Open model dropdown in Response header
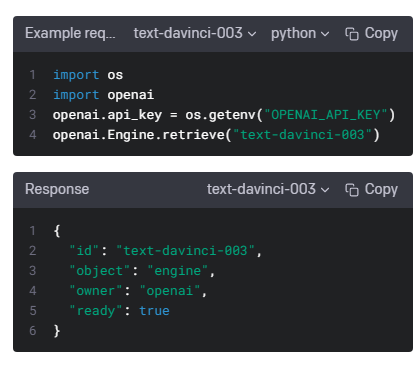Image resolution: width=420 pixels, height=365 pixels. [268, 189]
